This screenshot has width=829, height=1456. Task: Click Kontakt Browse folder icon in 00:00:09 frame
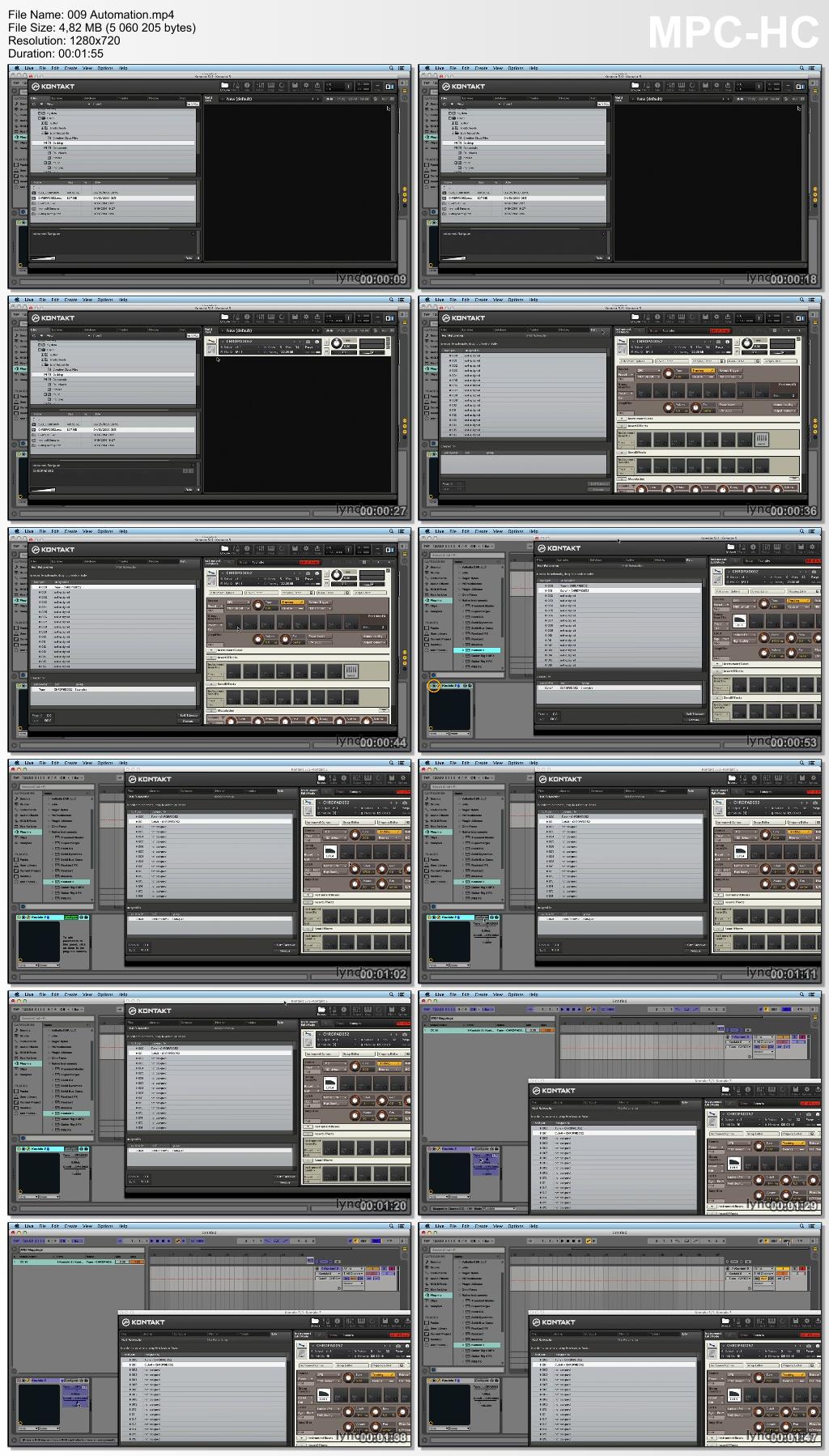(x=224, y=85)
